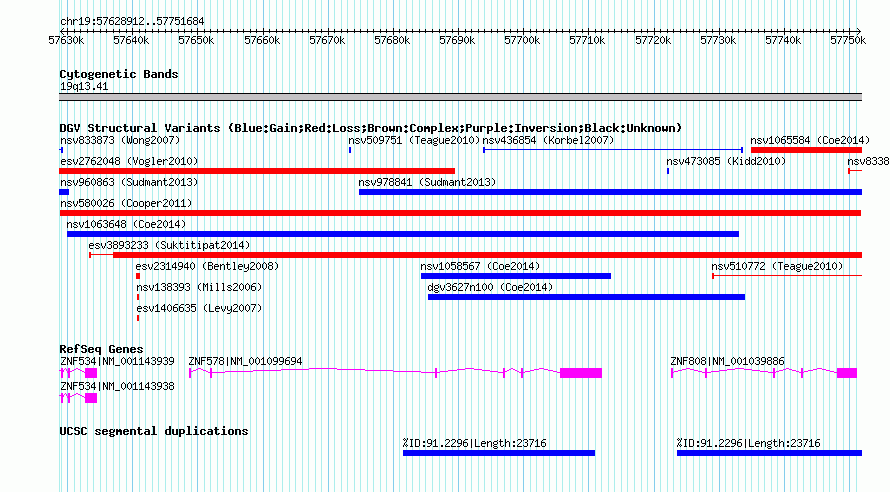Click the UCSC segmental duplications track title
The image size is (890, 492).
[154, 431]
